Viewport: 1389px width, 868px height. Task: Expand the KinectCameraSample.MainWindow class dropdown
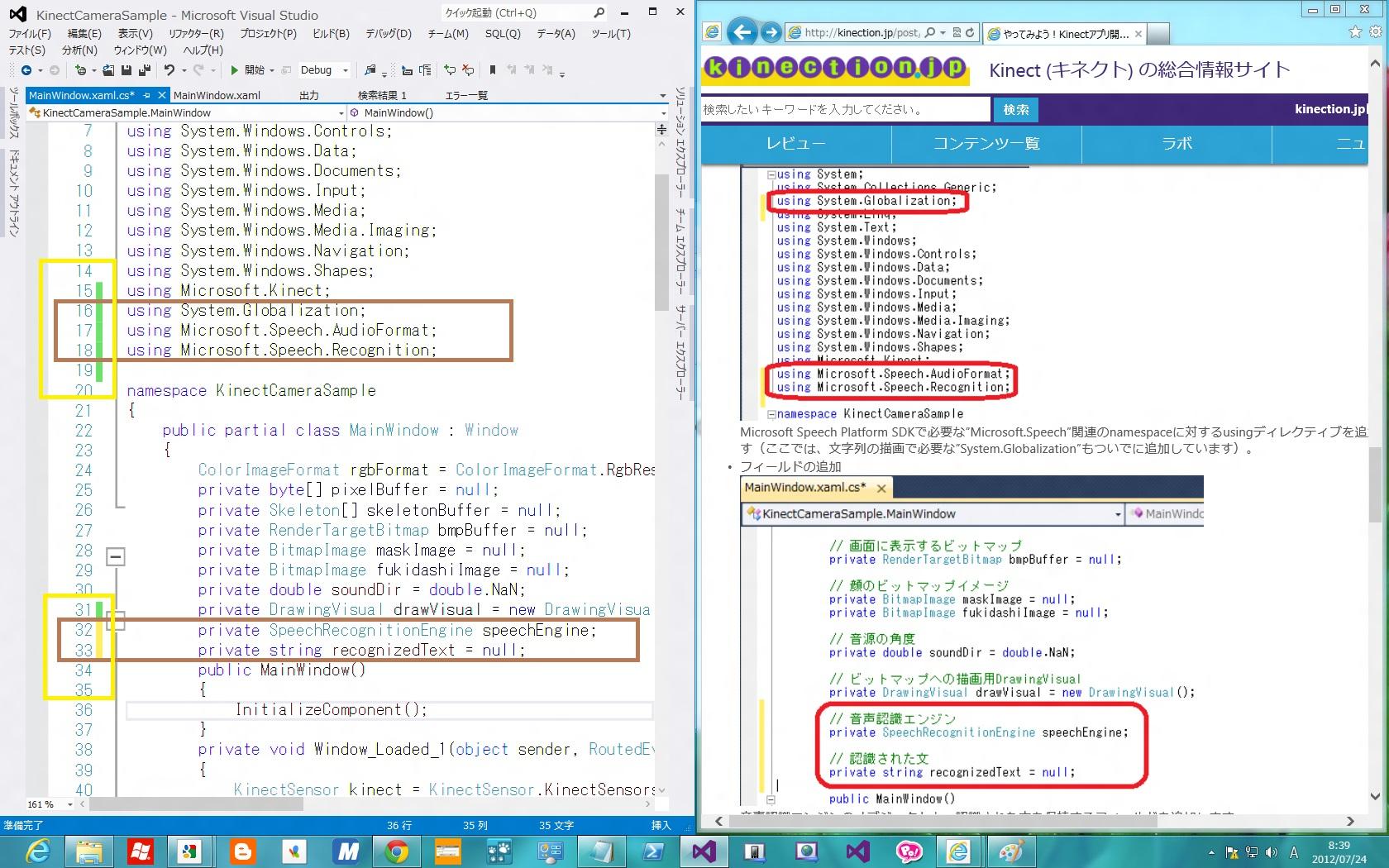(x=341, y=113)
